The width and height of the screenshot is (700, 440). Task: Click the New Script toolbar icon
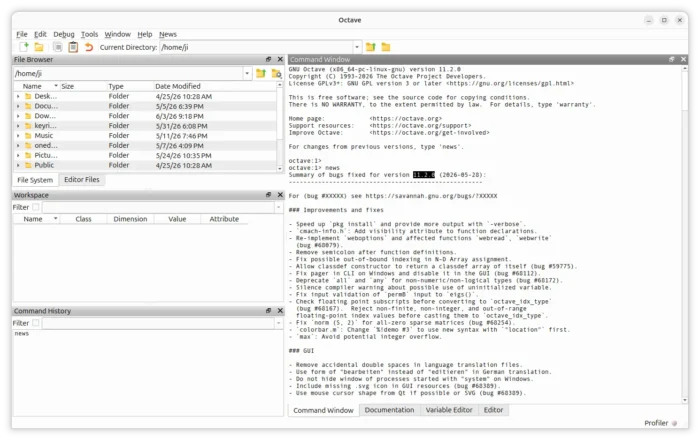[24, 46]
